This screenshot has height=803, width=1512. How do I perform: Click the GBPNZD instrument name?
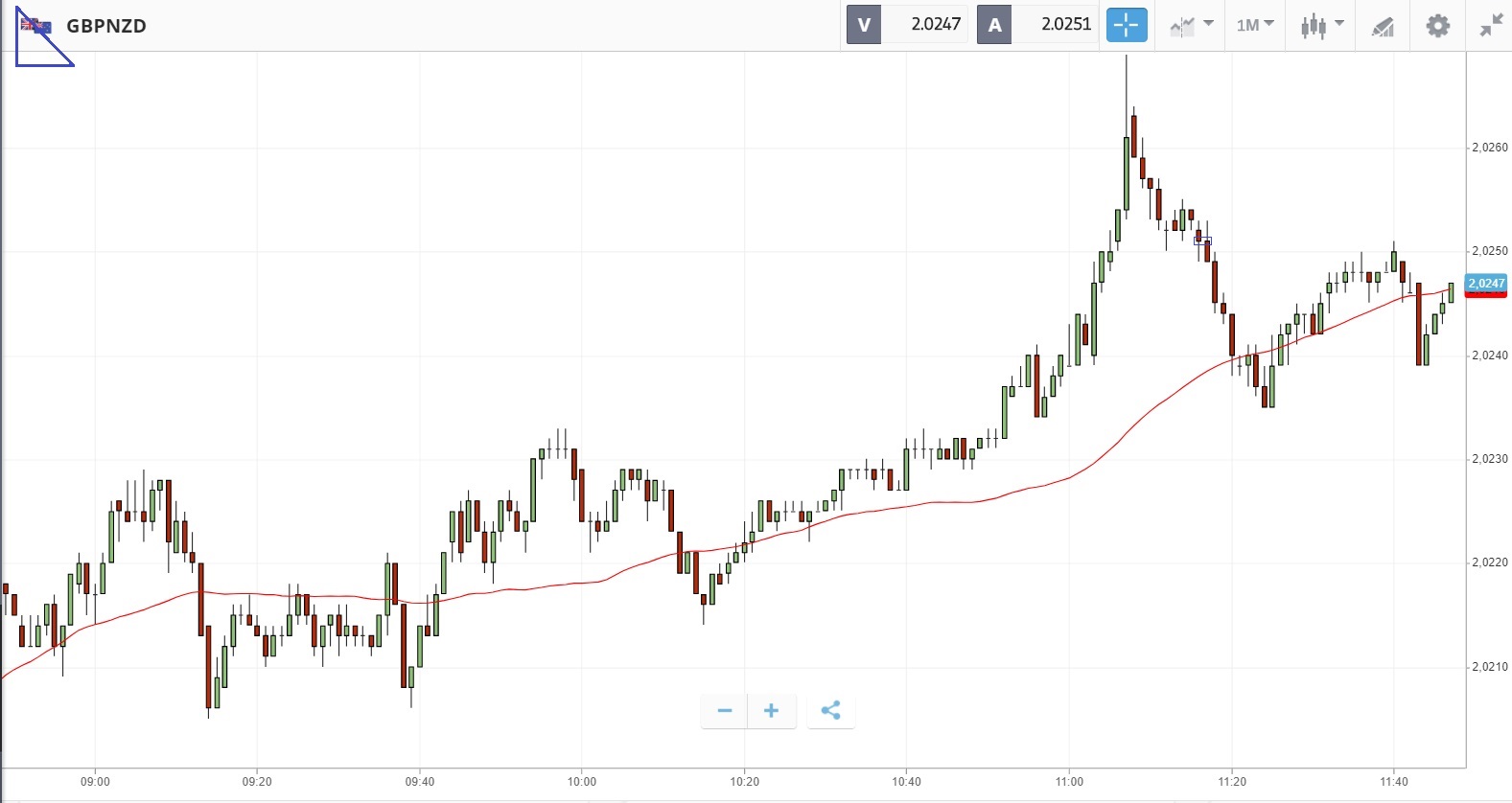[x=106, y=26]
